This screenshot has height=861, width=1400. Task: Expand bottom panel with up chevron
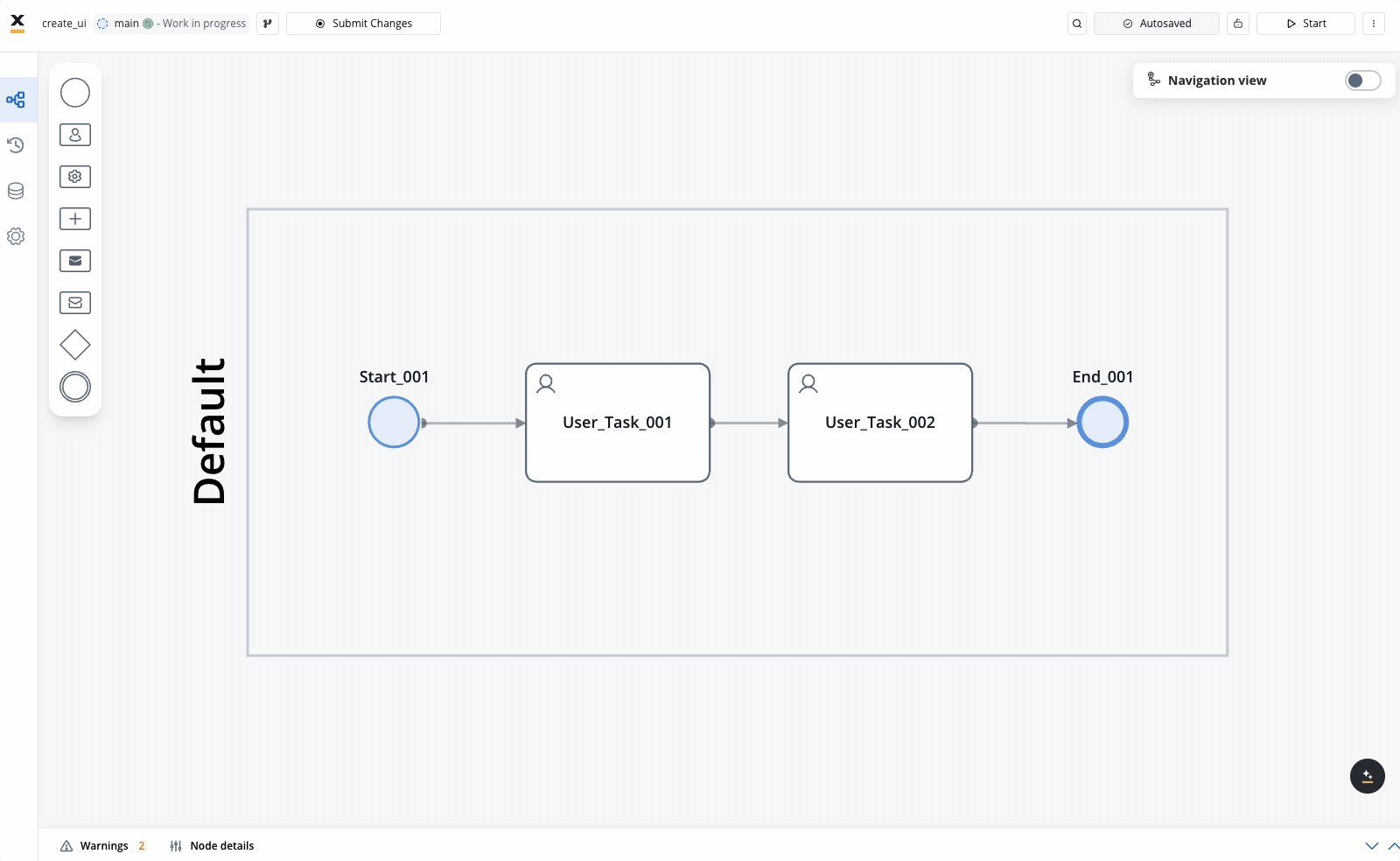pyautogui.click(x=1394, y=846)
